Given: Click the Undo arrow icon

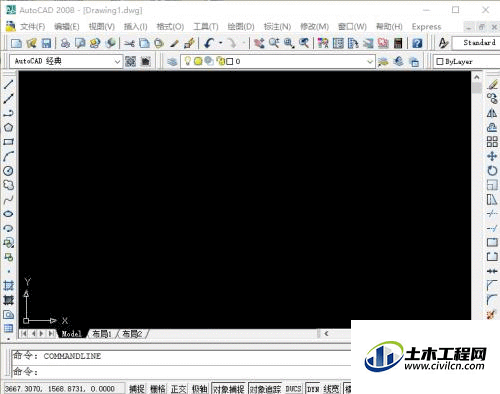Looking at the screenshot, I should pos(209,43).
